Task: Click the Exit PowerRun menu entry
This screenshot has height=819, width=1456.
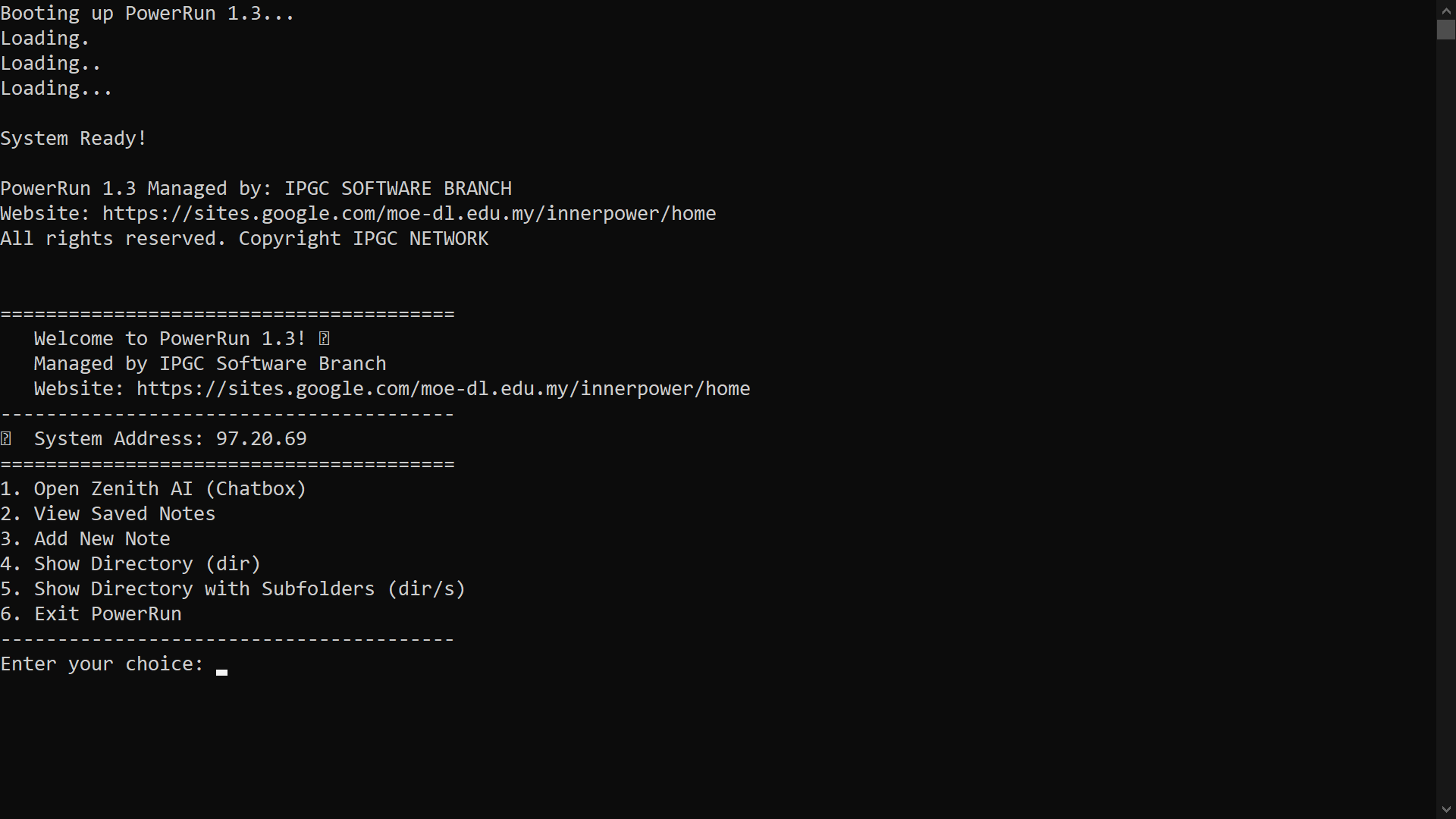Action: tap(91, 614)
